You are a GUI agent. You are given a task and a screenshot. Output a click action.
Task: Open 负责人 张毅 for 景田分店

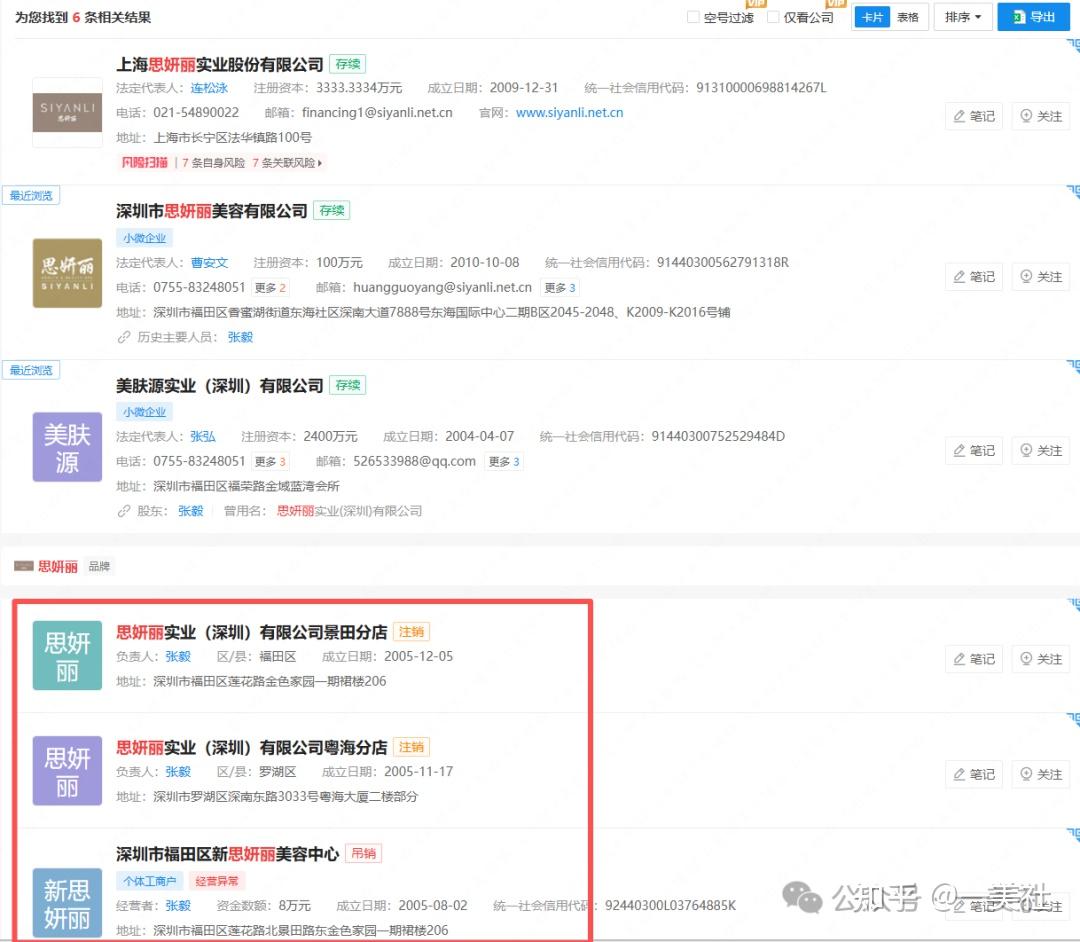pos(178,657)
